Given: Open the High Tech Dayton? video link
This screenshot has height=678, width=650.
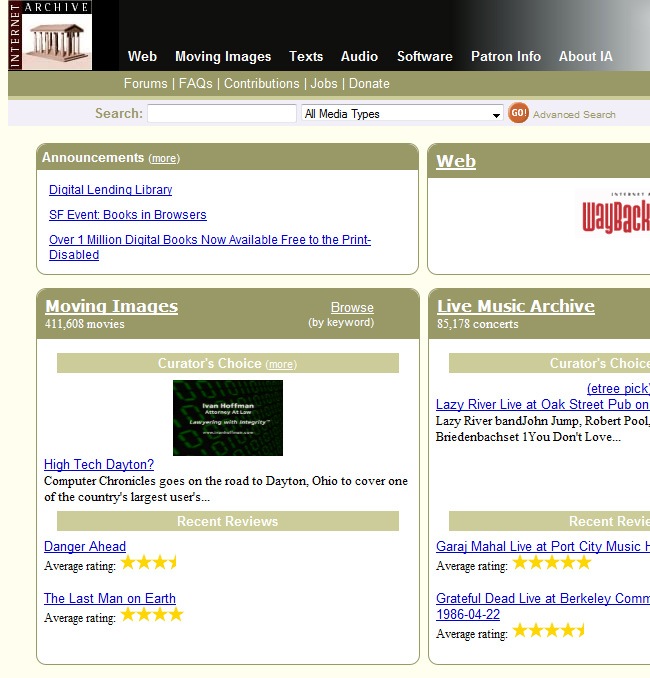Looking at the screenshot, I should 99,465.
